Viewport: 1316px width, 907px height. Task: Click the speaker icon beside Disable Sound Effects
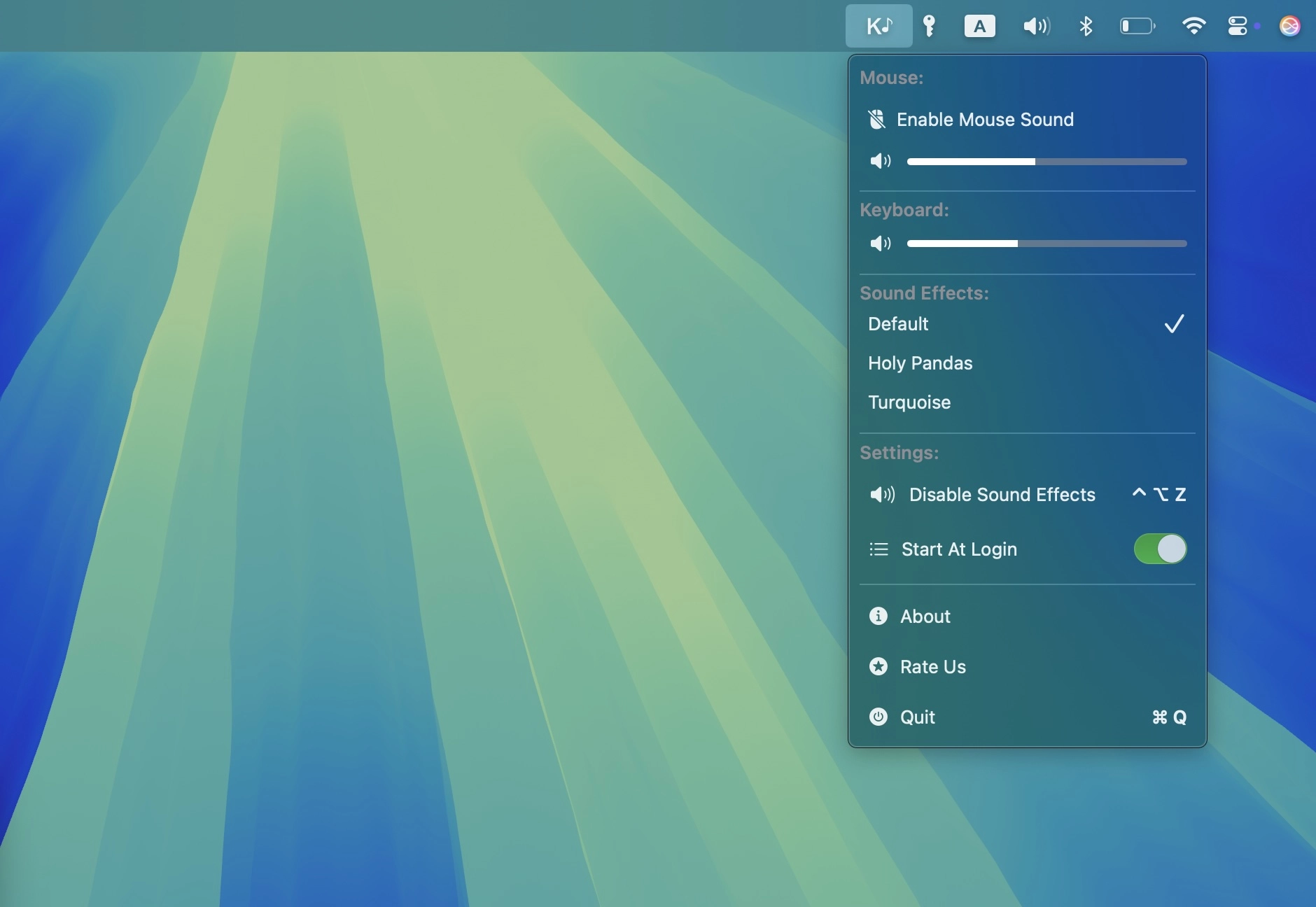click(x=881, y=495)
